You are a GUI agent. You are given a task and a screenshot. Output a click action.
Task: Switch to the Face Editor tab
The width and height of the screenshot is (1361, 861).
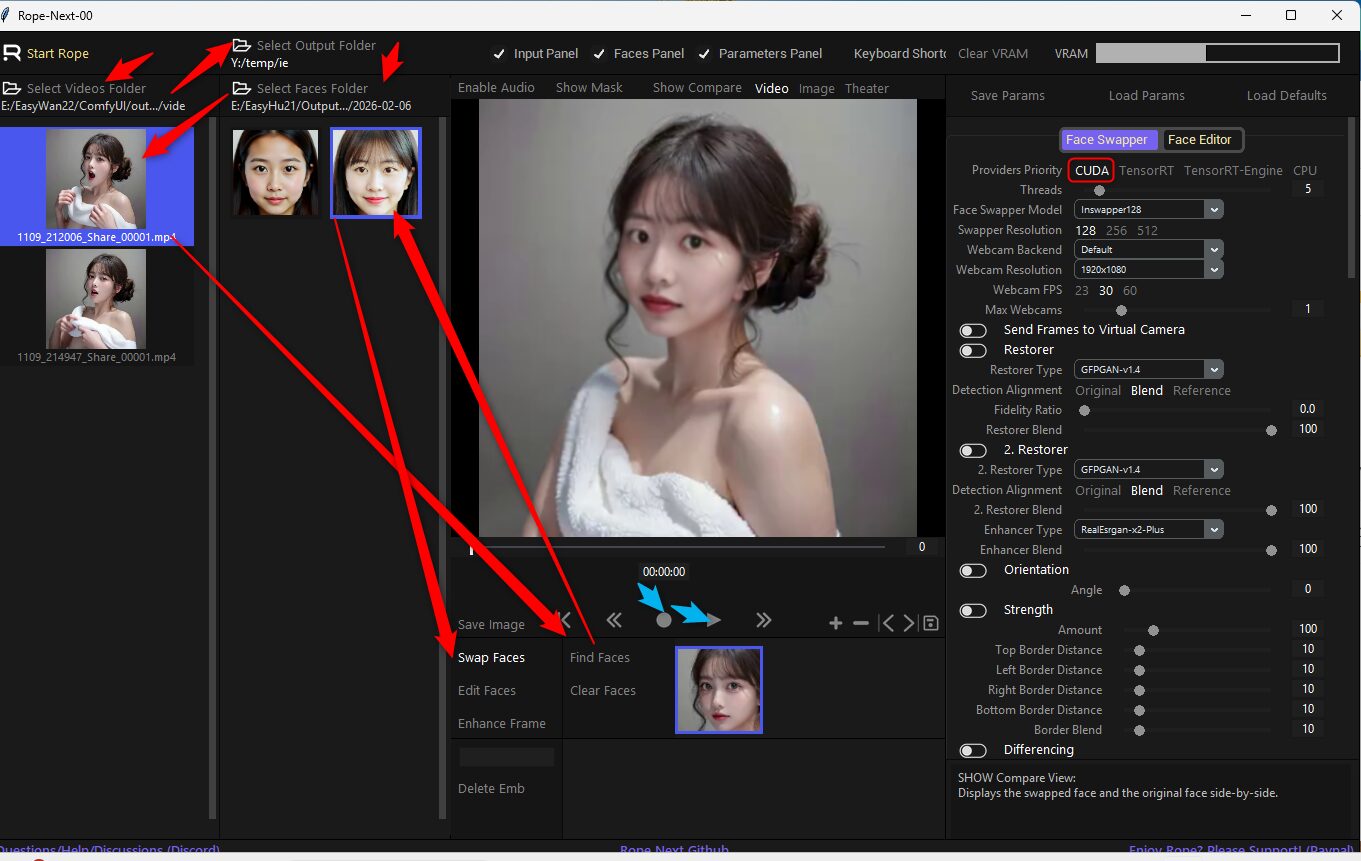[1199, 140]
